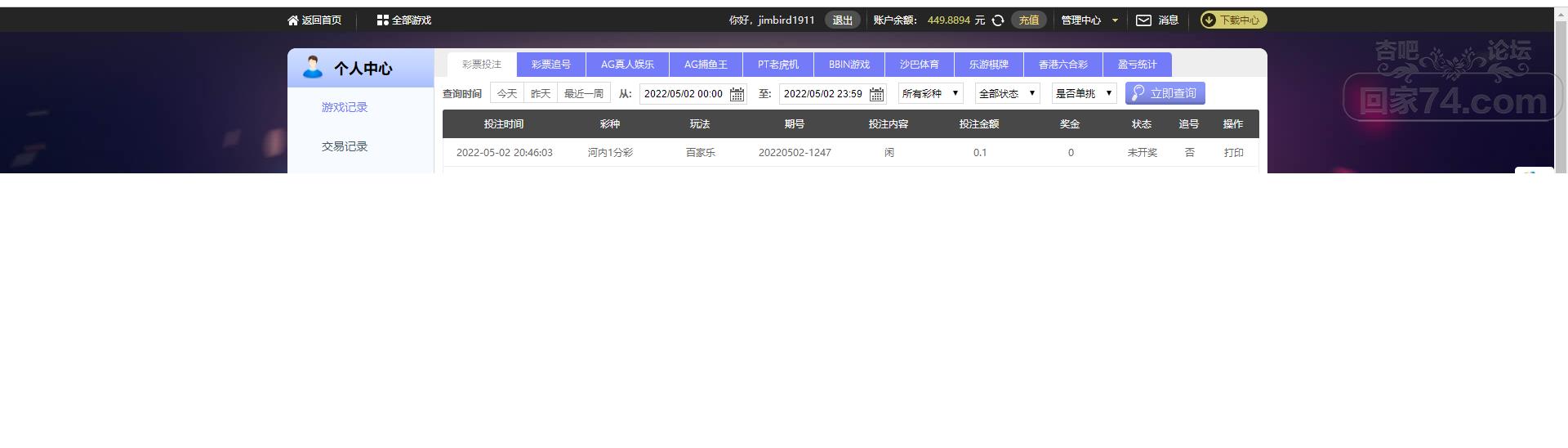
Task: Click the 百家乐 play type cell
Action: point(701,153)
